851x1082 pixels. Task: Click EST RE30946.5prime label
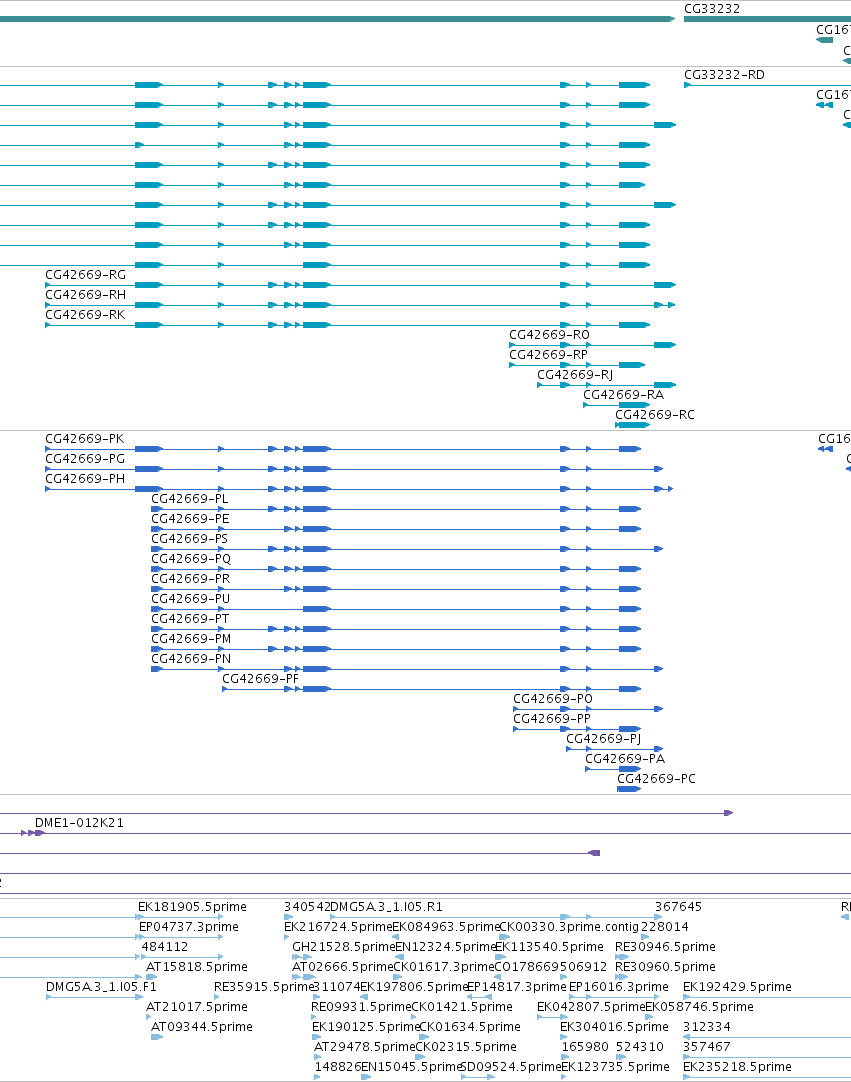tap(665, 947)
